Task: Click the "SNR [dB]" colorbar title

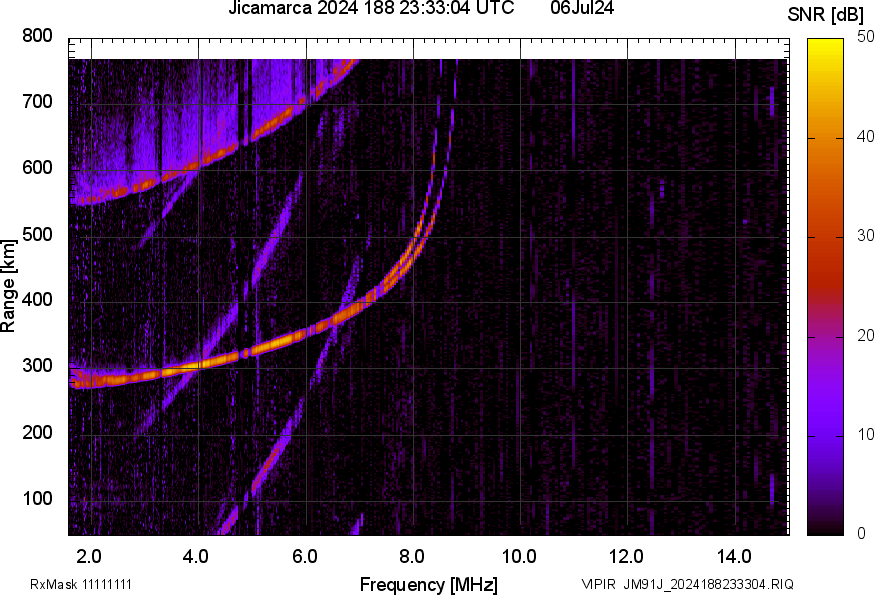Action: [x=826, y=15]
